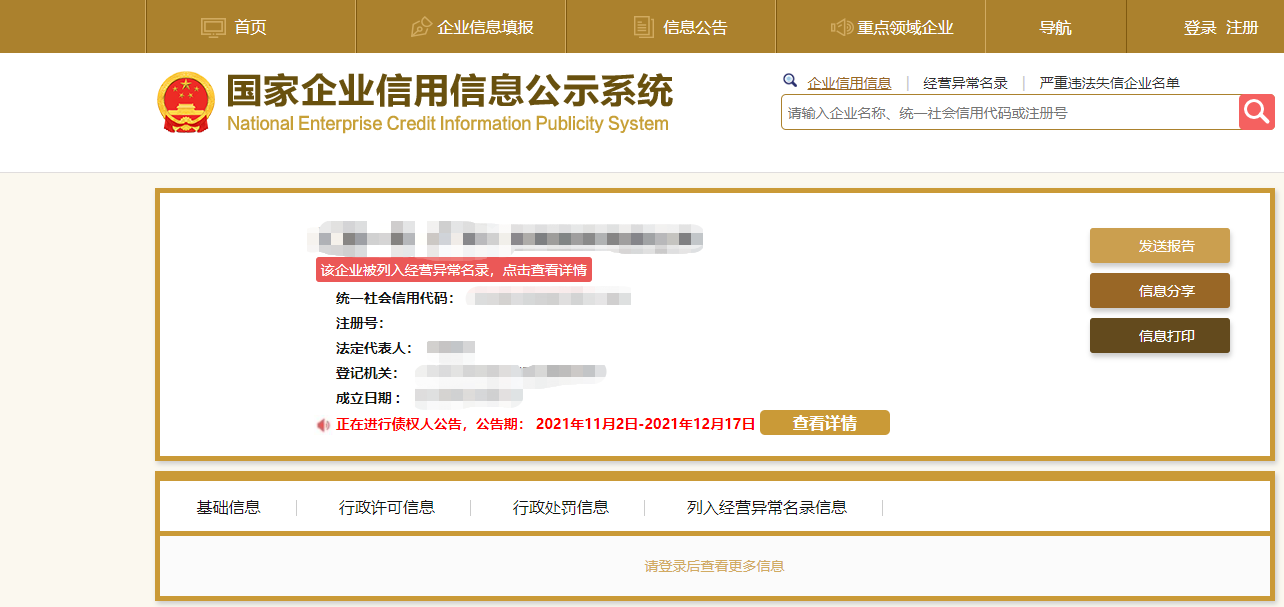Click the red 经营异常名录 warning banner
The width and height of the screenshot is (1284, 607).
point(454,270)
